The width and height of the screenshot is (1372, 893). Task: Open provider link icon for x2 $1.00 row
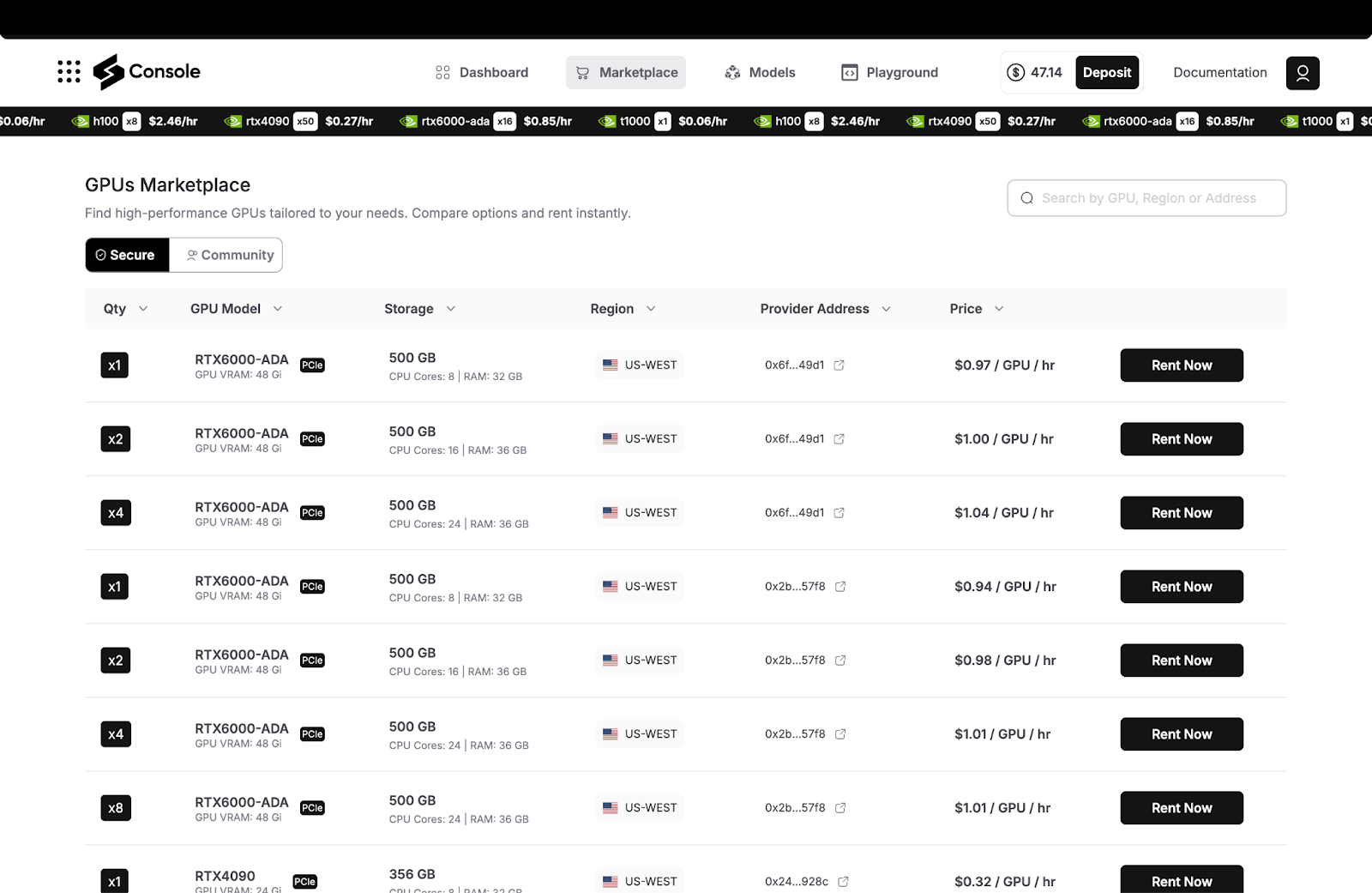point(839,439)
